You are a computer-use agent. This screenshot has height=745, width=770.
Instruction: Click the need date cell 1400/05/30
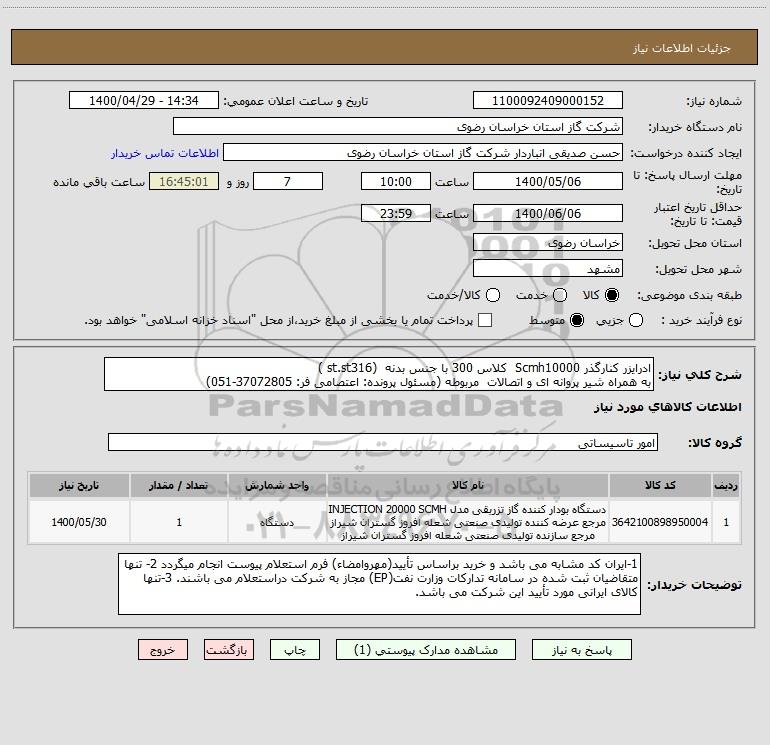(x=79, y=522)
